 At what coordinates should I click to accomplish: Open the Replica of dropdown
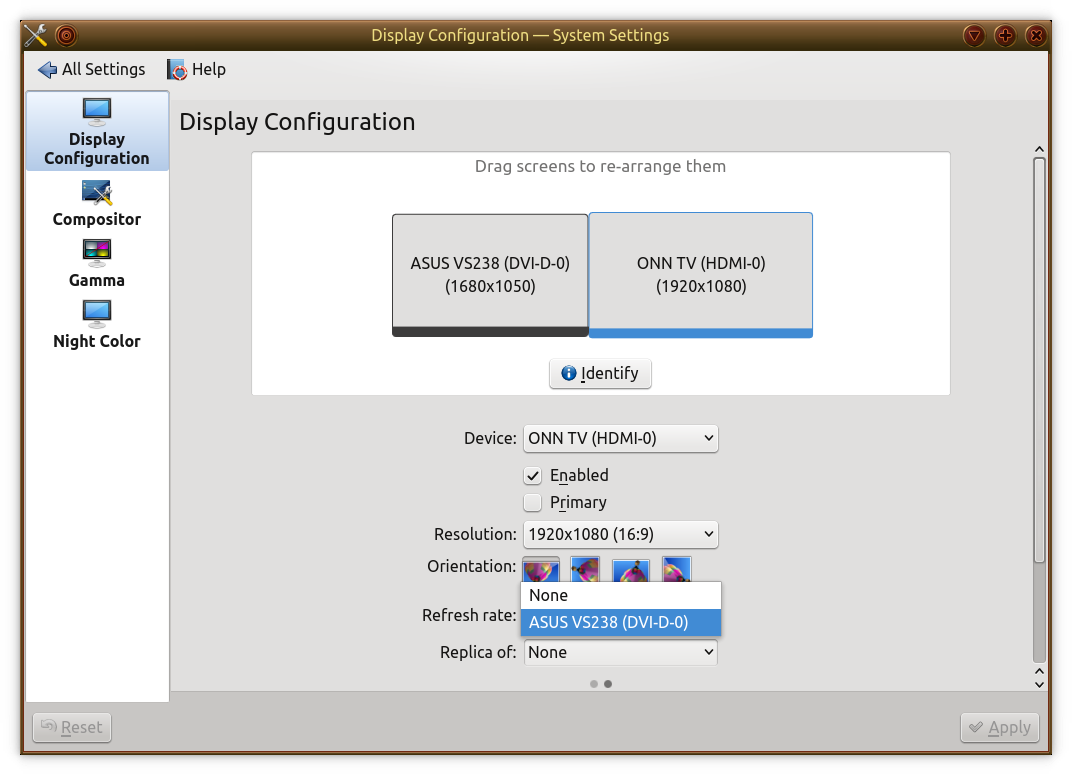point(621,653)
